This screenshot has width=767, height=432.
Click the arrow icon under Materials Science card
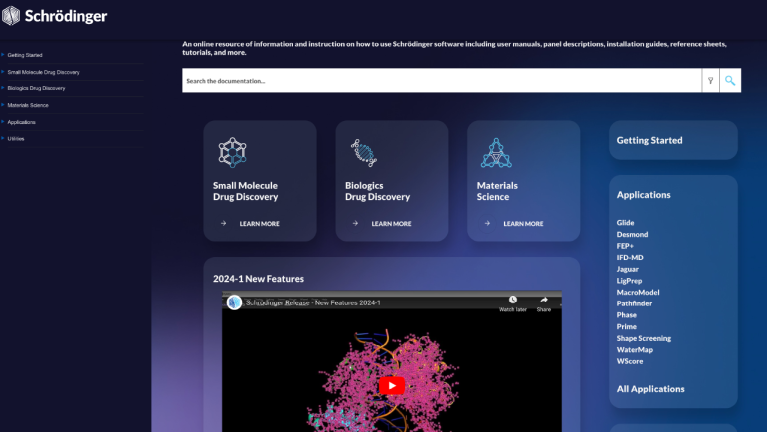tap(487, 223)
